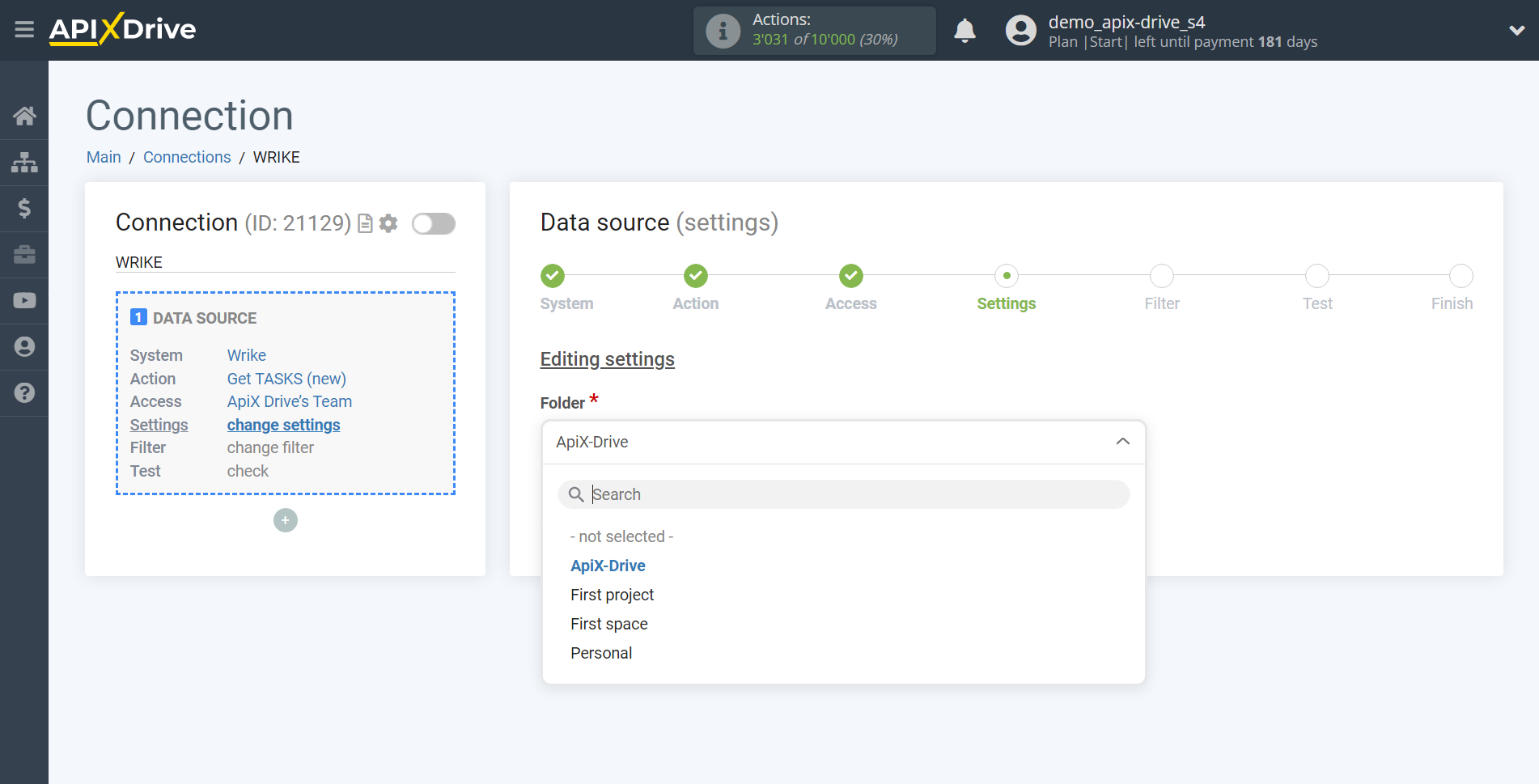Select '- not selected -' option
Image resolution: width=1539 pixels, height=784 pixels.
pyautogui.click(x=622, y=536)
